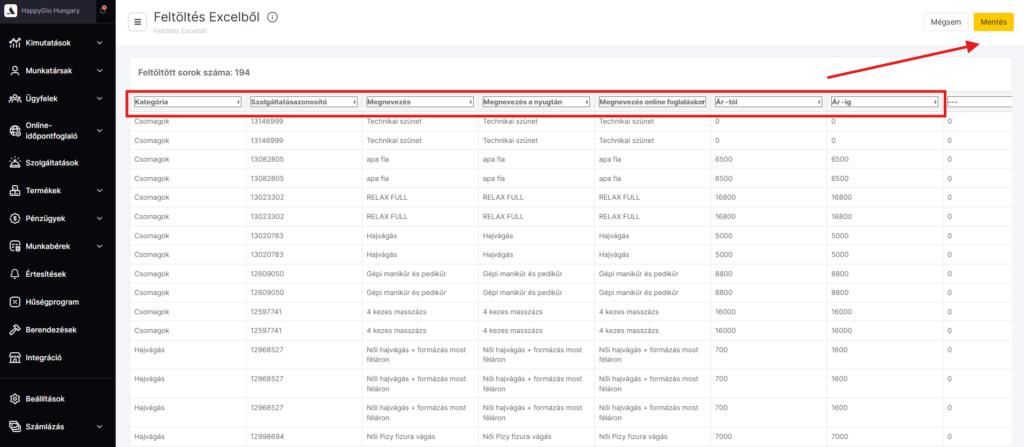The image size is (1024, 447).
Task: Expand the Pénzügyek sidebar menu
Action: pyautogui.click(x=57, y=218)
